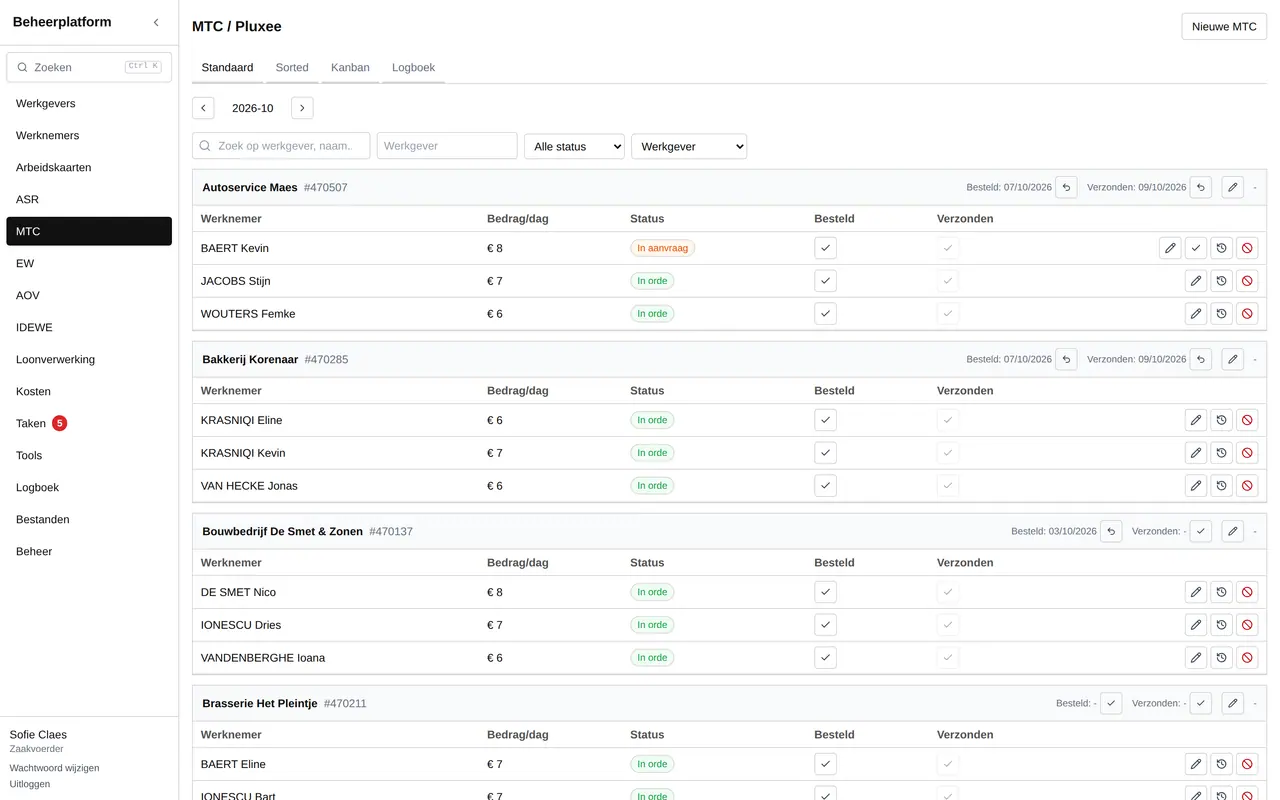Click the edit pencil for BAERT Kevin
Image resolution: width=1280 pixels, height=800 pixels.
tap(1170, 248)
